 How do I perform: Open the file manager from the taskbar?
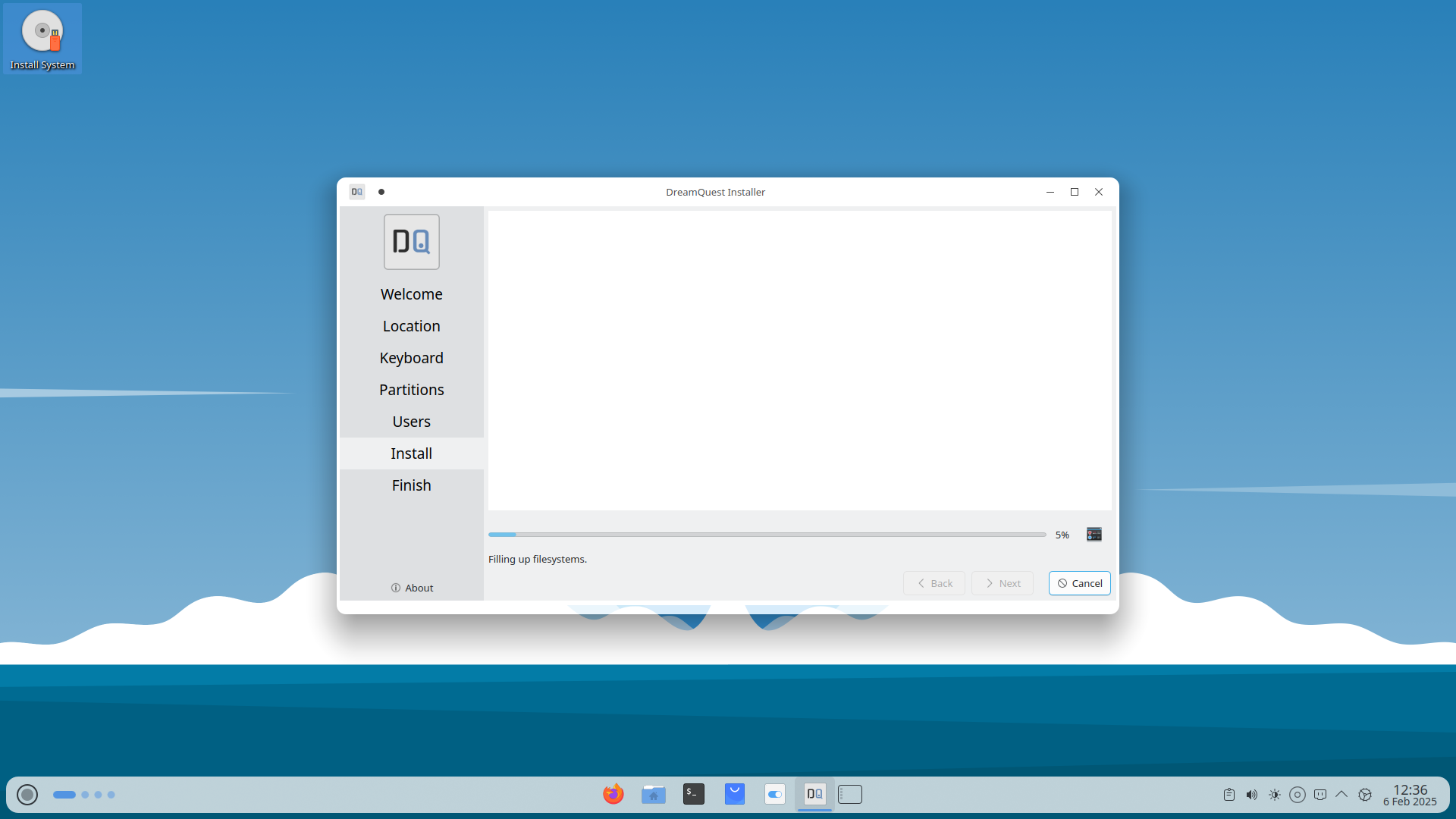(x=653, y=794)
